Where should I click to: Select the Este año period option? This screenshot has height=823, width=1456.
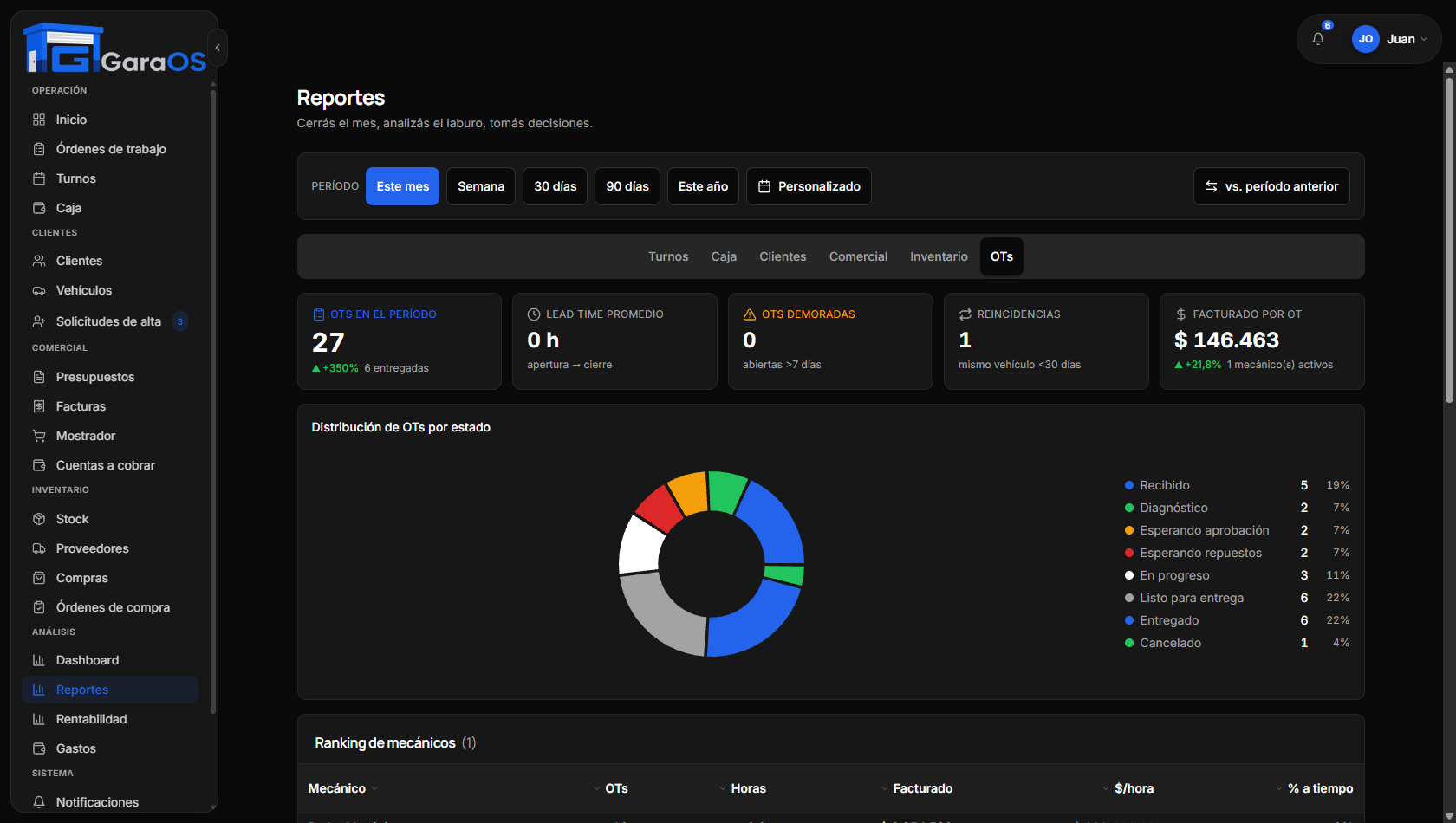click(703, 186)
